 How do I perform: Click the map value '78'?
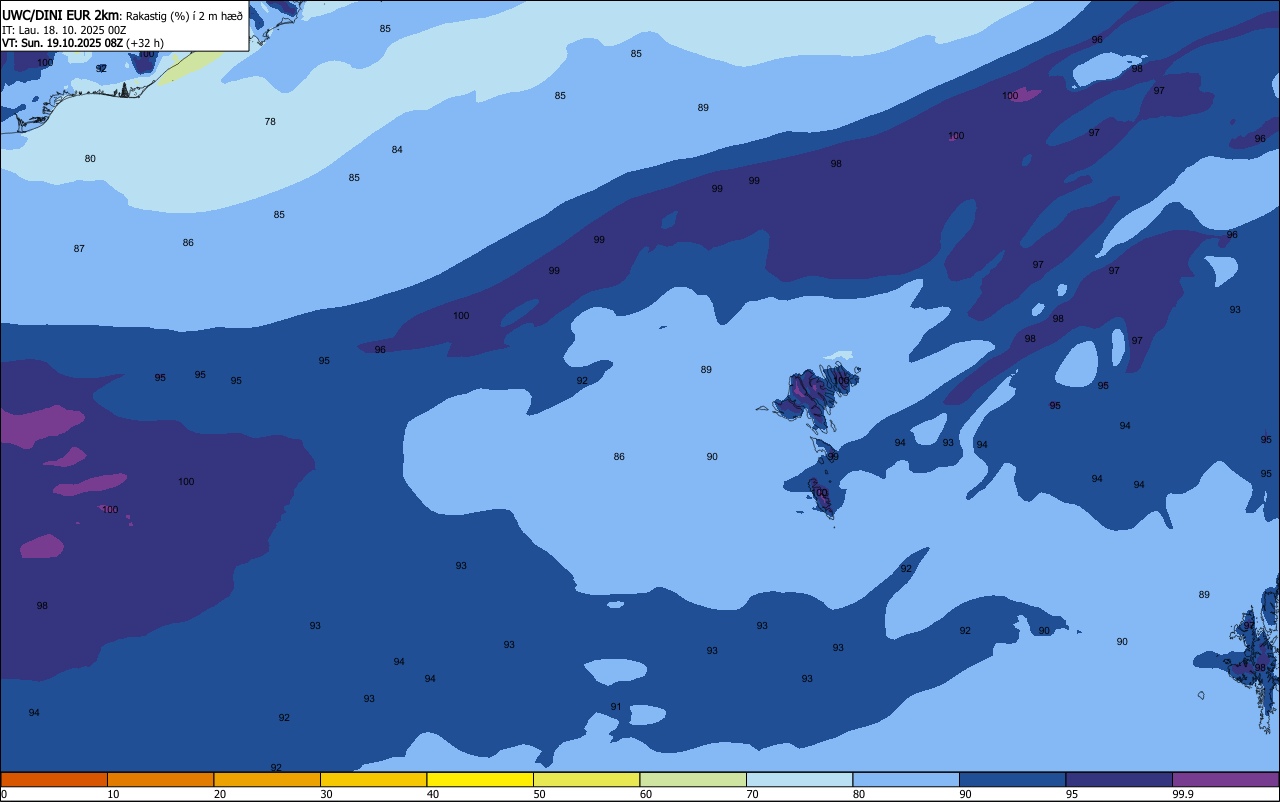(x=270, y=122)
